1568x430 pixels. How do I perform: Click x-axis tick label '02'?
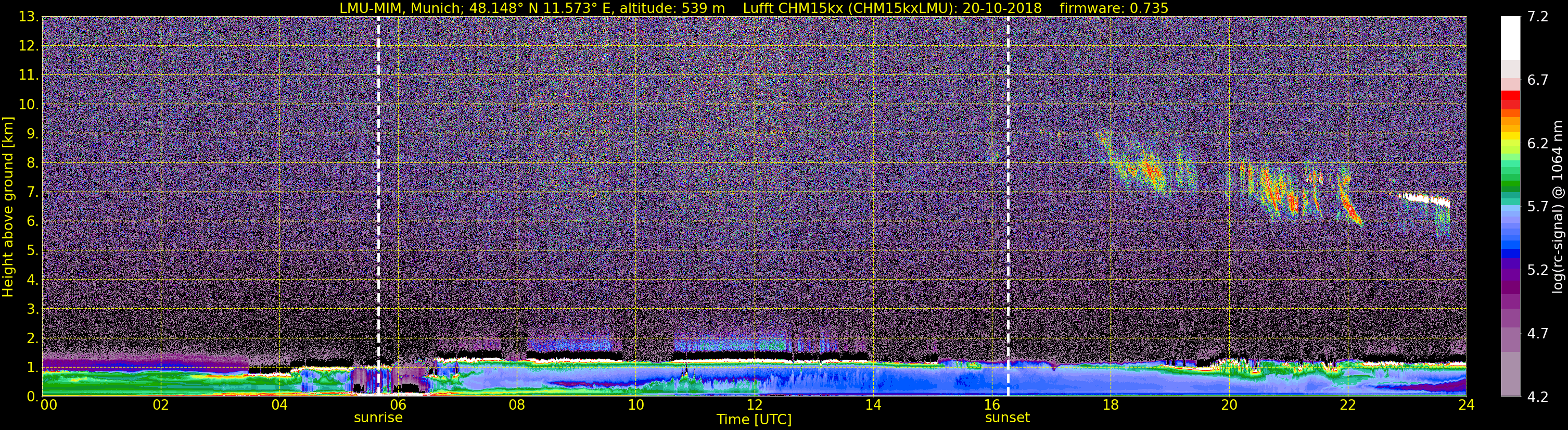[161, 405]
